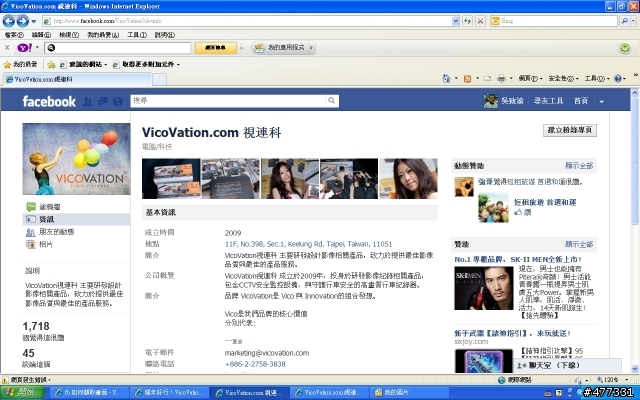The image size is (640, 400).
Task: Expand the Page command bar menu
Action: pos(531,78)
